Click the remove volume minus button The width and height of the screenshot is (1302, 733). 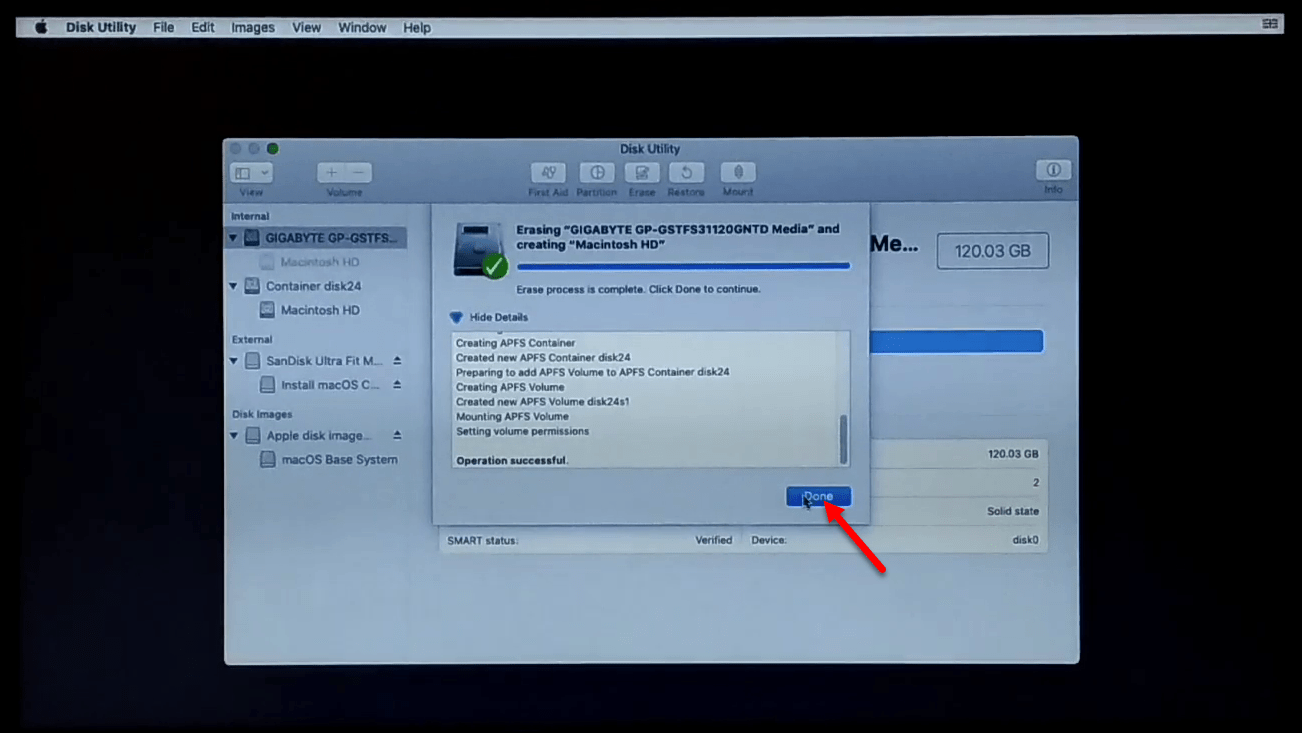pos(359,173)
